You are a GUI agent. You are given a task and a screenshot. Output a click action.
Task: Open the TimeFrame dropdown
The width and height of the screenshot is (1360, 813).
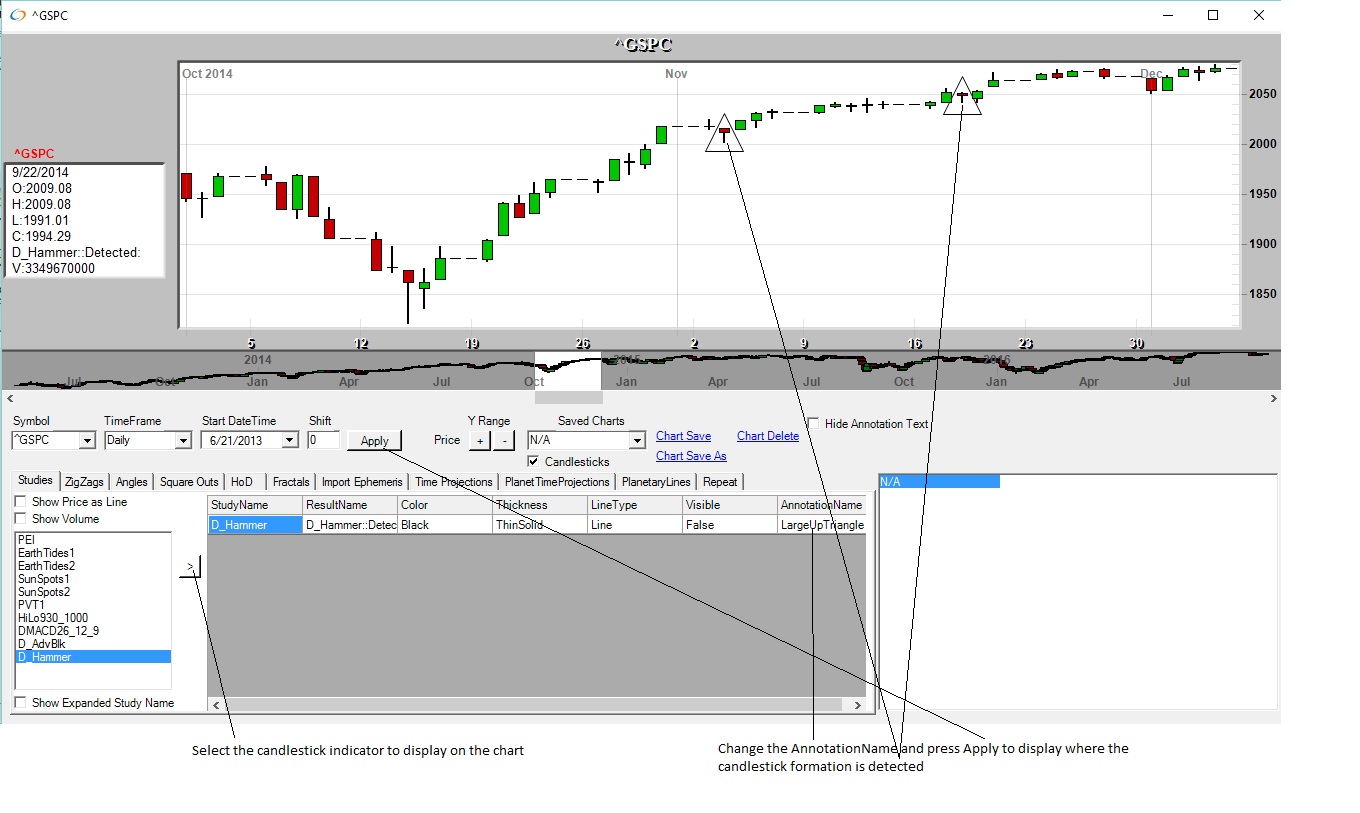(x=182, y=441)
